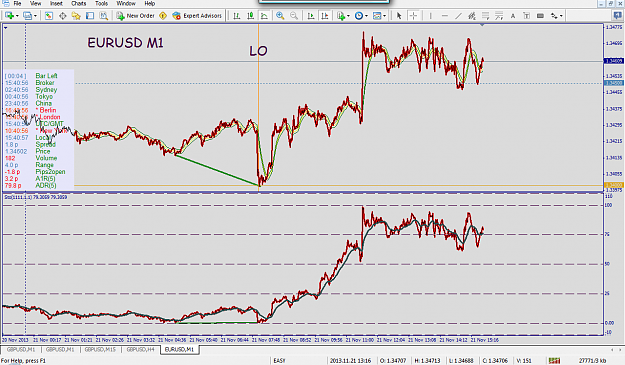Toggle chart shift from right border

(325, 16)
